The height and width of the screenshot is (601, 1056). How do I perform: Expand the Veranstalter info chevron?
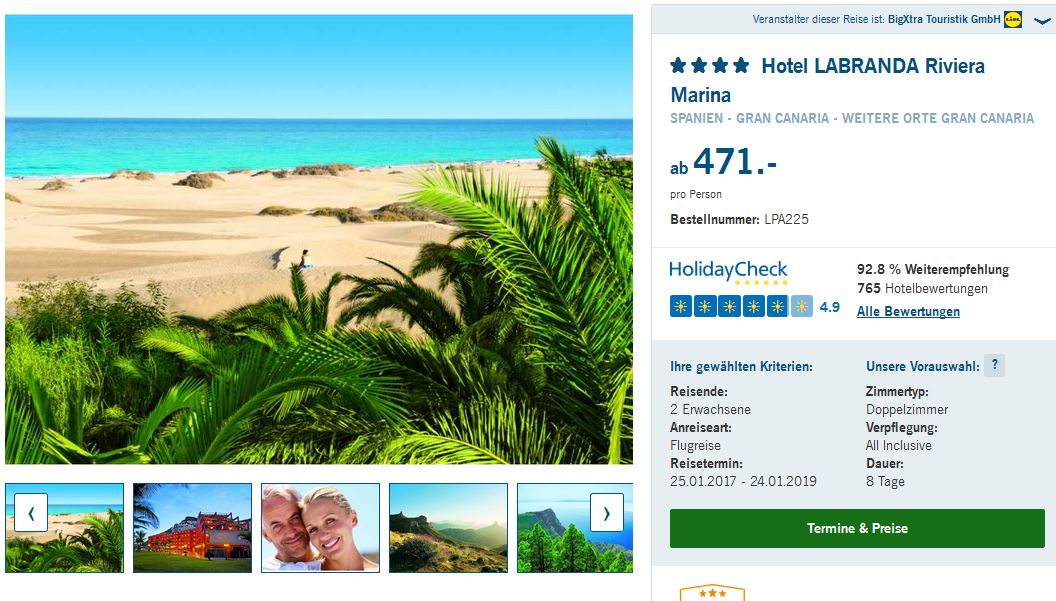1043,22
